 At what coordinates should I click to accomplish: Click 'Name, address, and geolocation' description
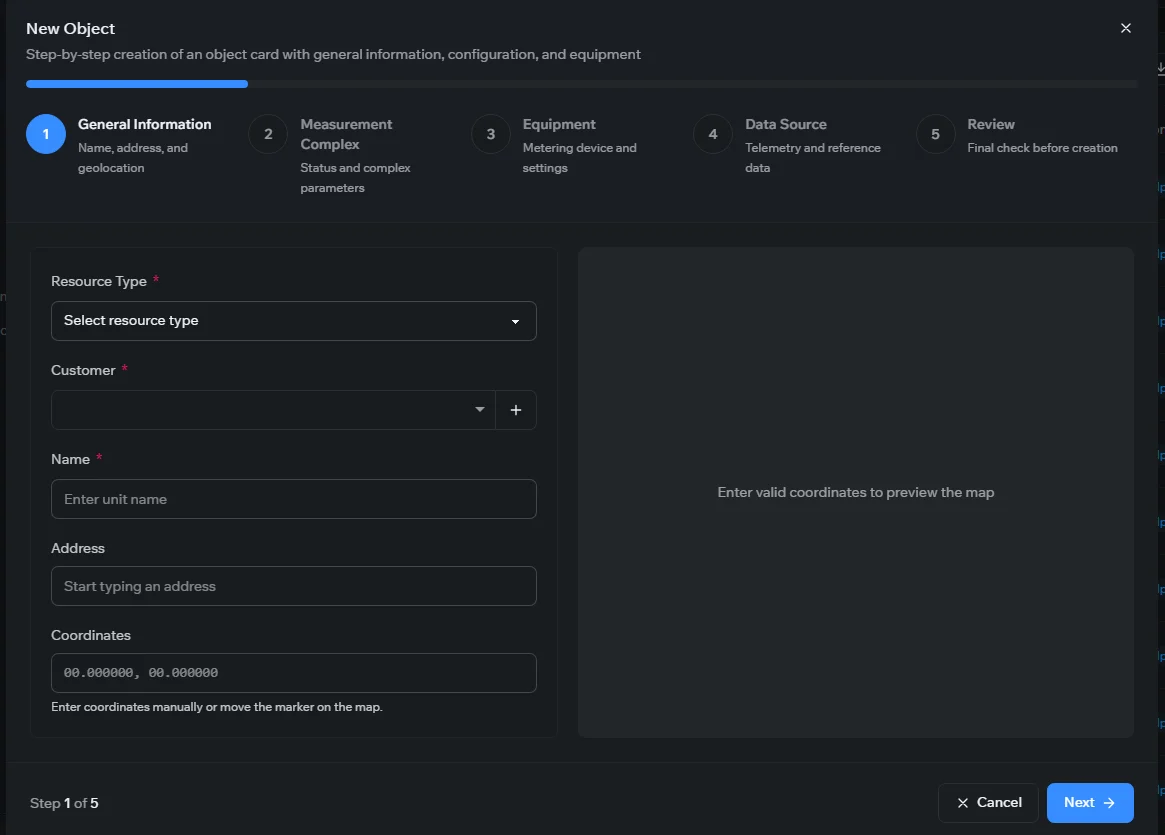(133, 157)
